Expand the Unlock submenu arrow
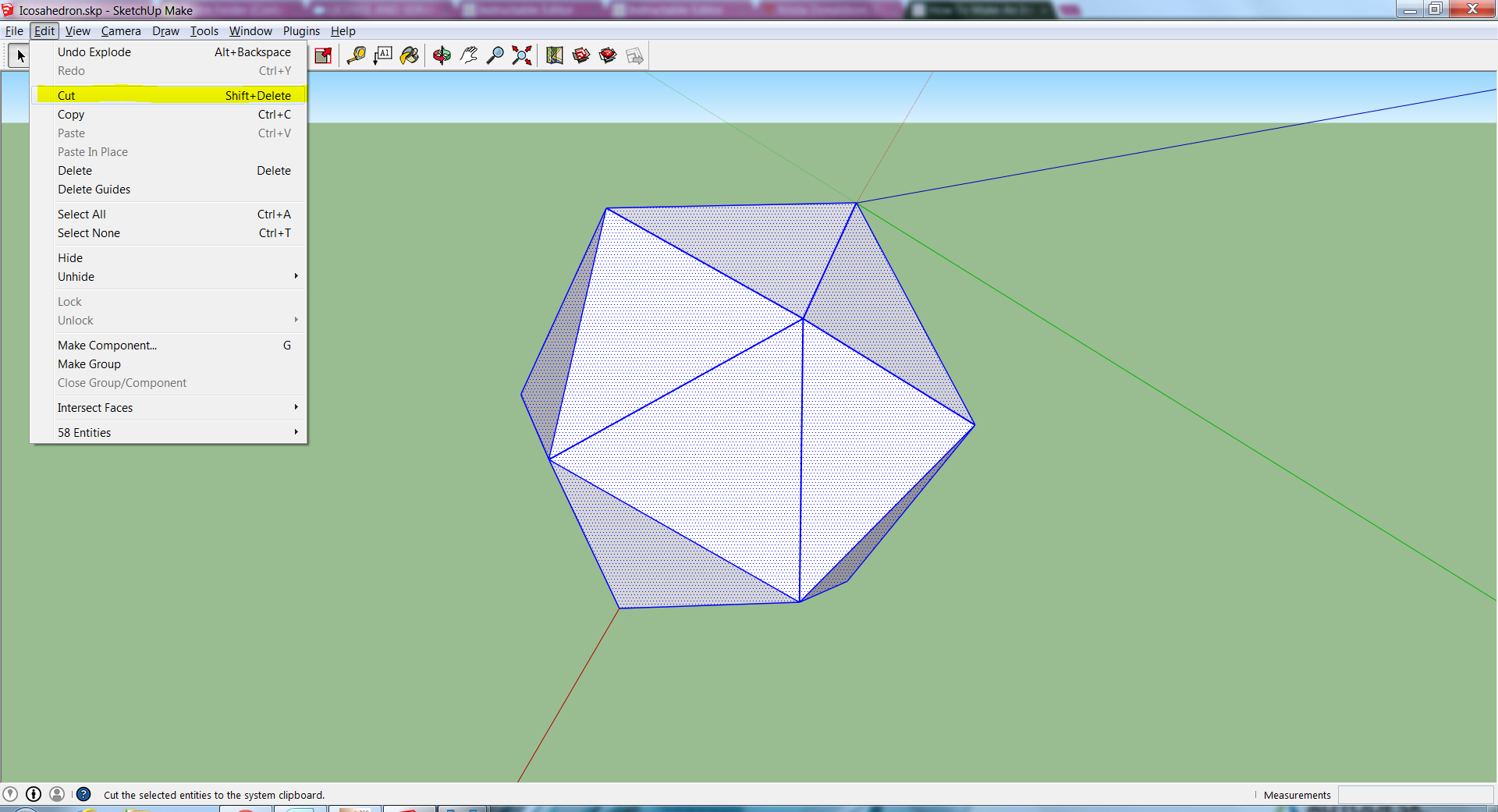1498x812 pixels. [x=296, y=320]
